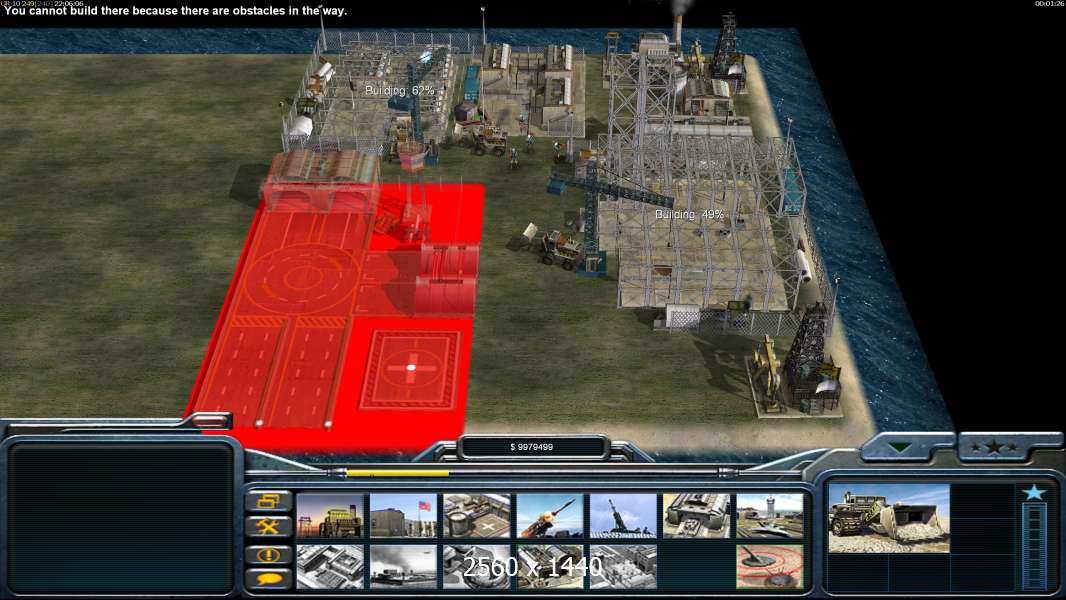Click greyed-out icon under the 2560 text
Image resolution: width=1066 pixels, height=600 pixels.
[x=477, y=566]
